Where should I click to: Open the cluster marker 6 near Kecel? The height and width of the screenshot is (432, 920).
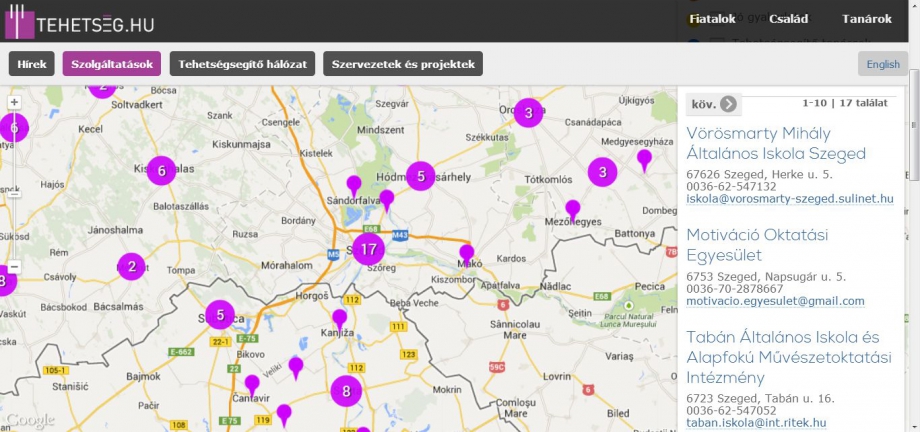point(14,127)
